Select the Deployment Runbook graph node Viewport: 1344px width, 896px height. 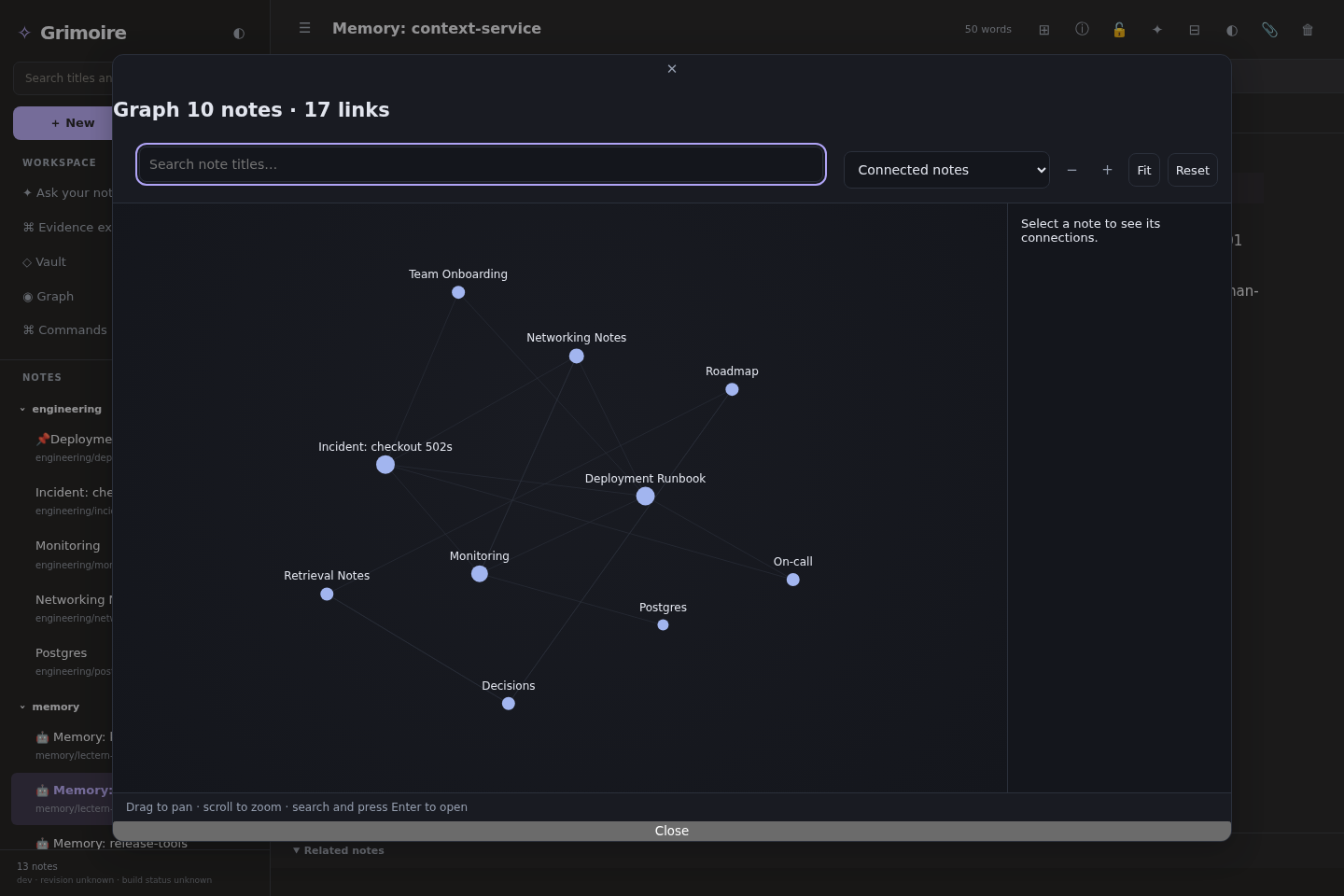tap(645, 497)
